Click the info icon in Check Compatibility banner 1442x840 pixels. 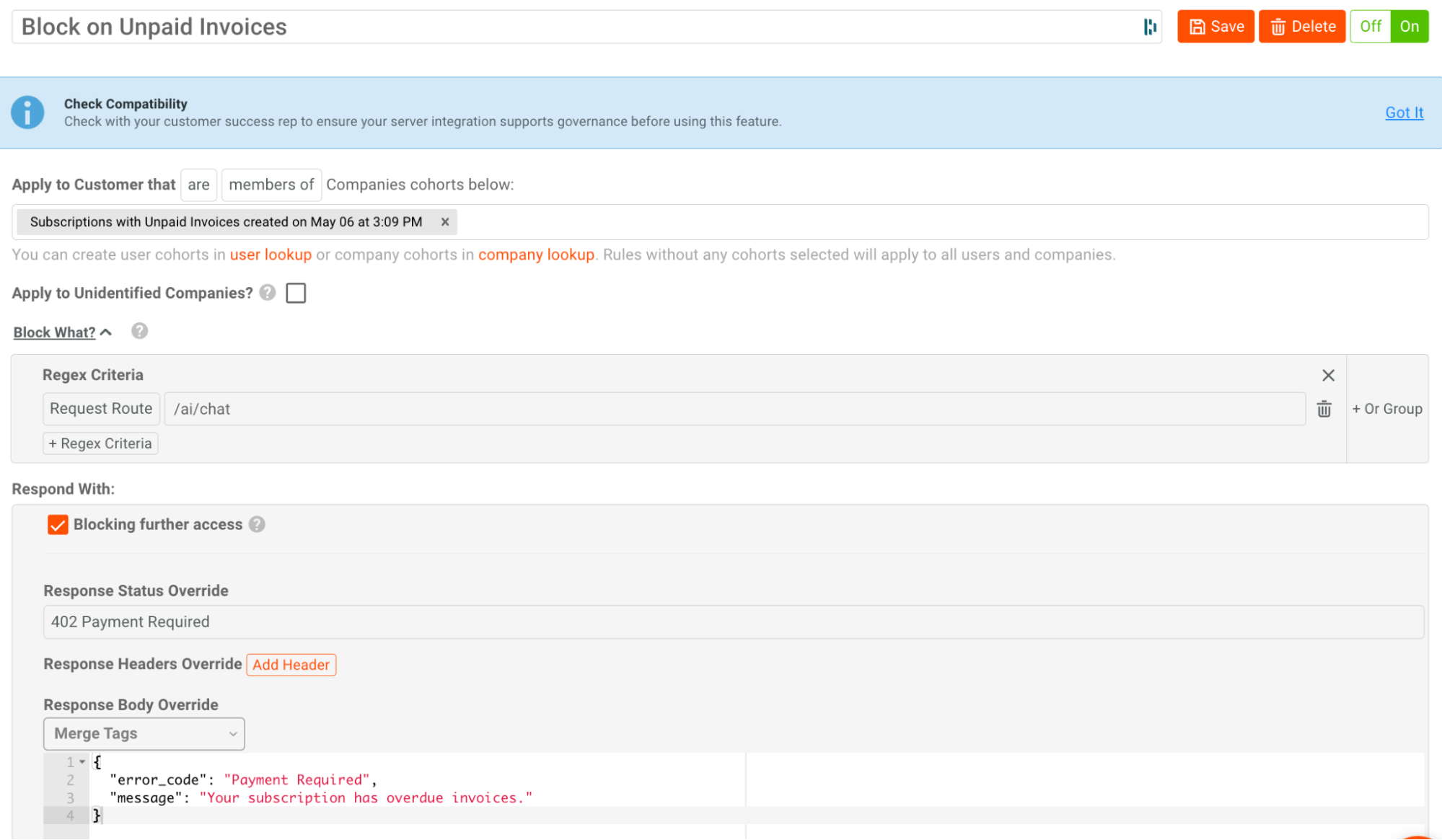[27, 112]
